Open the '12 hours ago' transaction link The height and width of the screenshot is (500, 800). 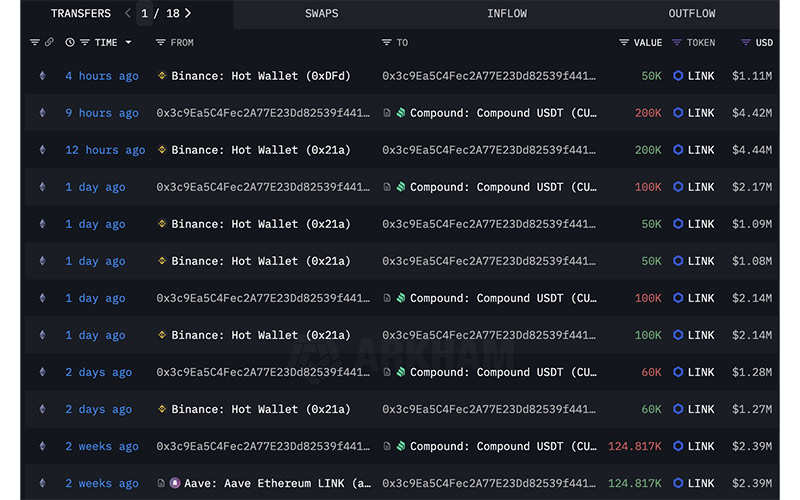click(x=105, y=150)
